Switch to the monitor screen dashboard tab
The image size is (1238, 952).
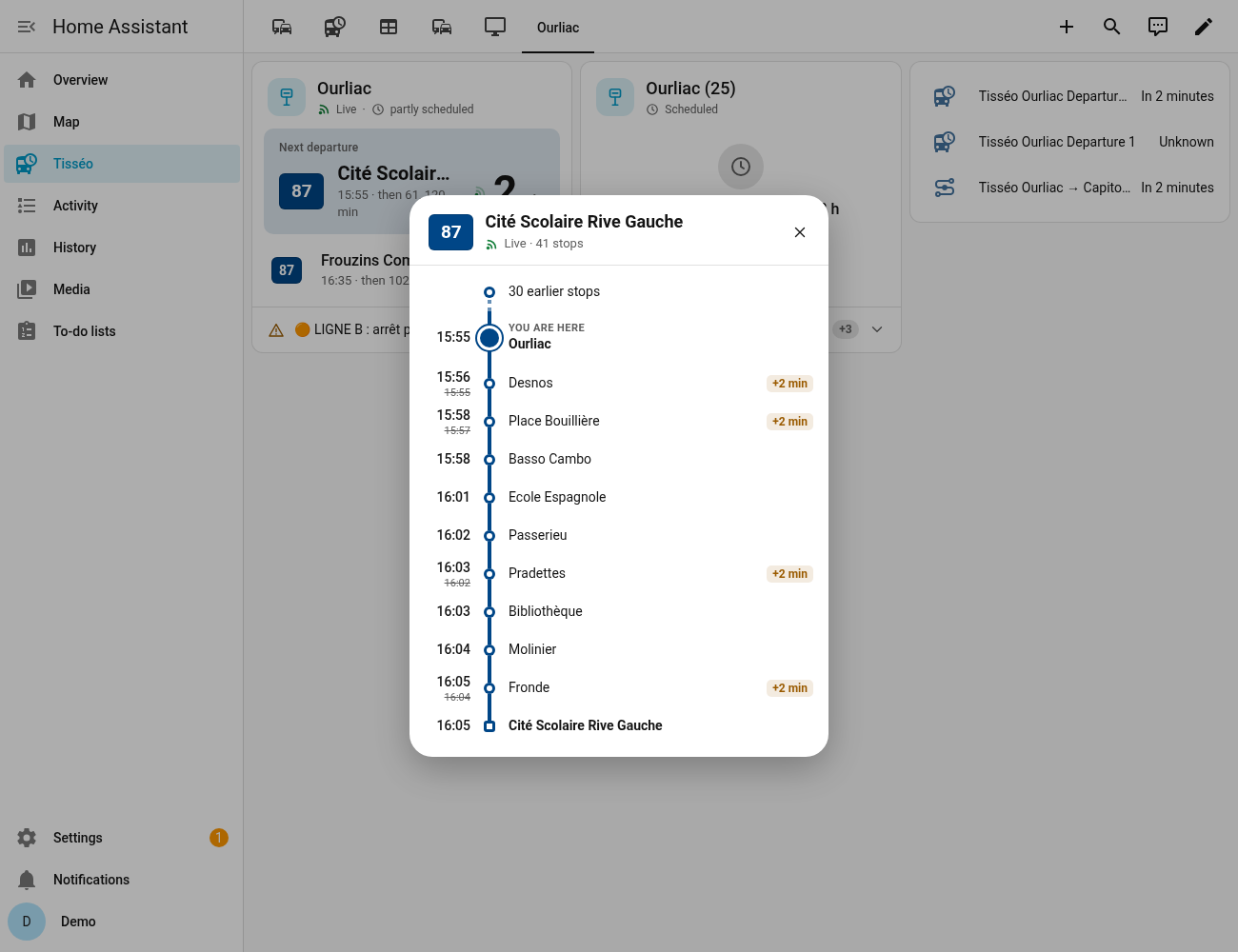[495, 27]
